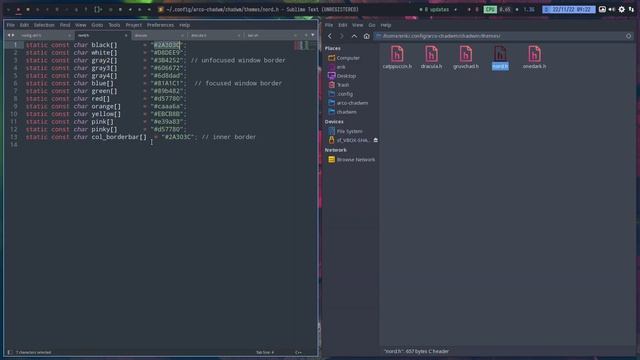Open the settings gear in system tray
Viewport: 640px width, 360px height.
(622, 9)
